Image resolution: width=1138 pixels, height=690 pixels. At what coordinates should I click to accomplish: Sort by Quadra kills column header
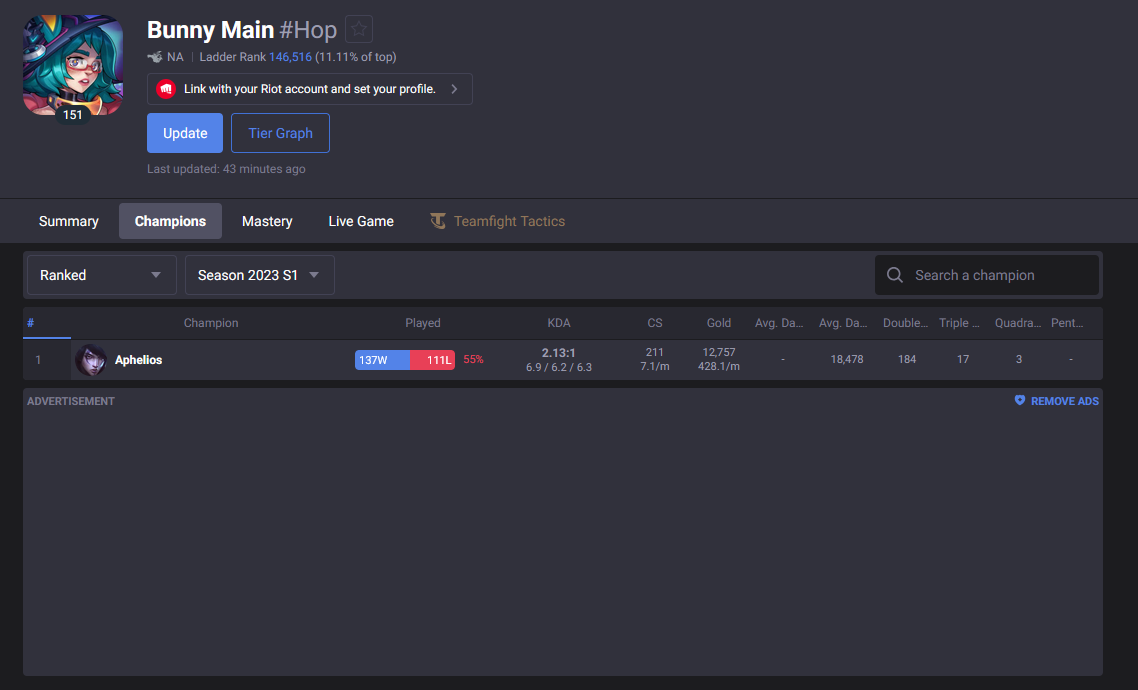1018,323
